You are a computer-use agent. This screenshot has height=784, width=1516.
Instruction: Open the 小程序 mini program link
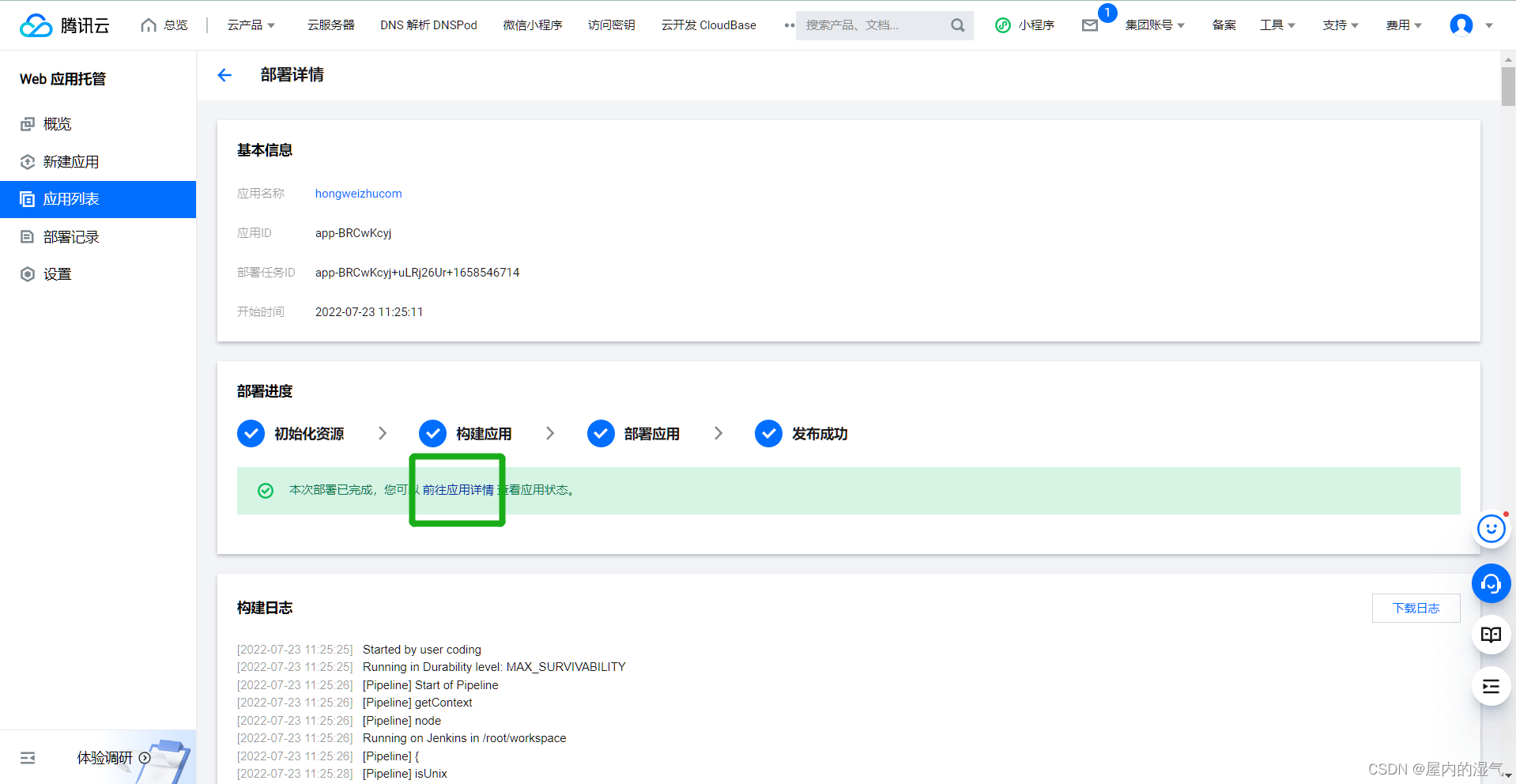[1025, 25]
